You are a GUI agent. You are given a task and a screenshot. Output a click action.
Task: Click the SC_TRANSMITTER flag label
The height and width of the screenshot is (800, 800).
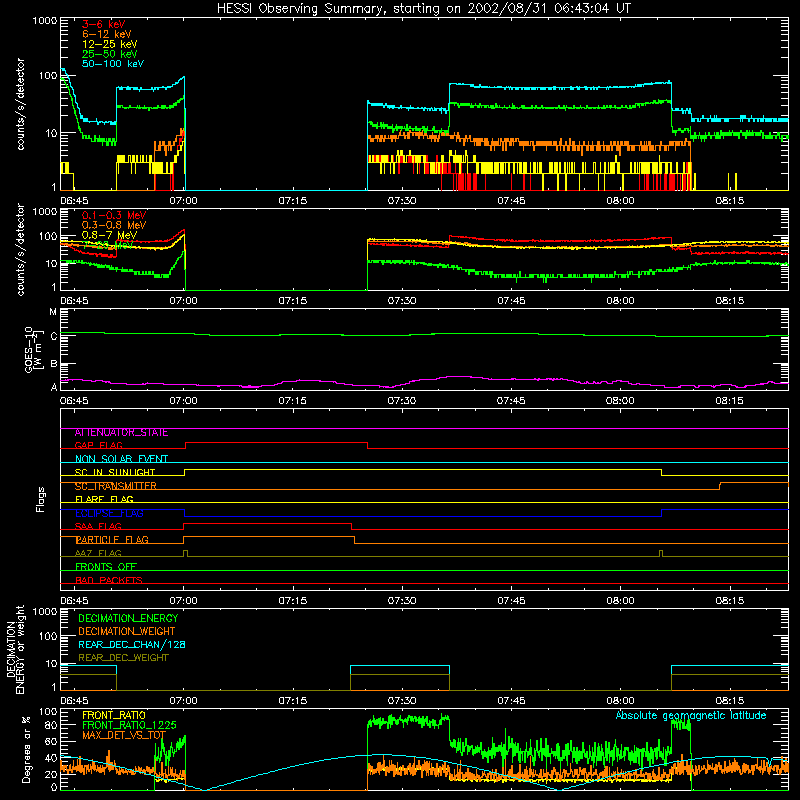pyautogui.click(x=115, y=486)
